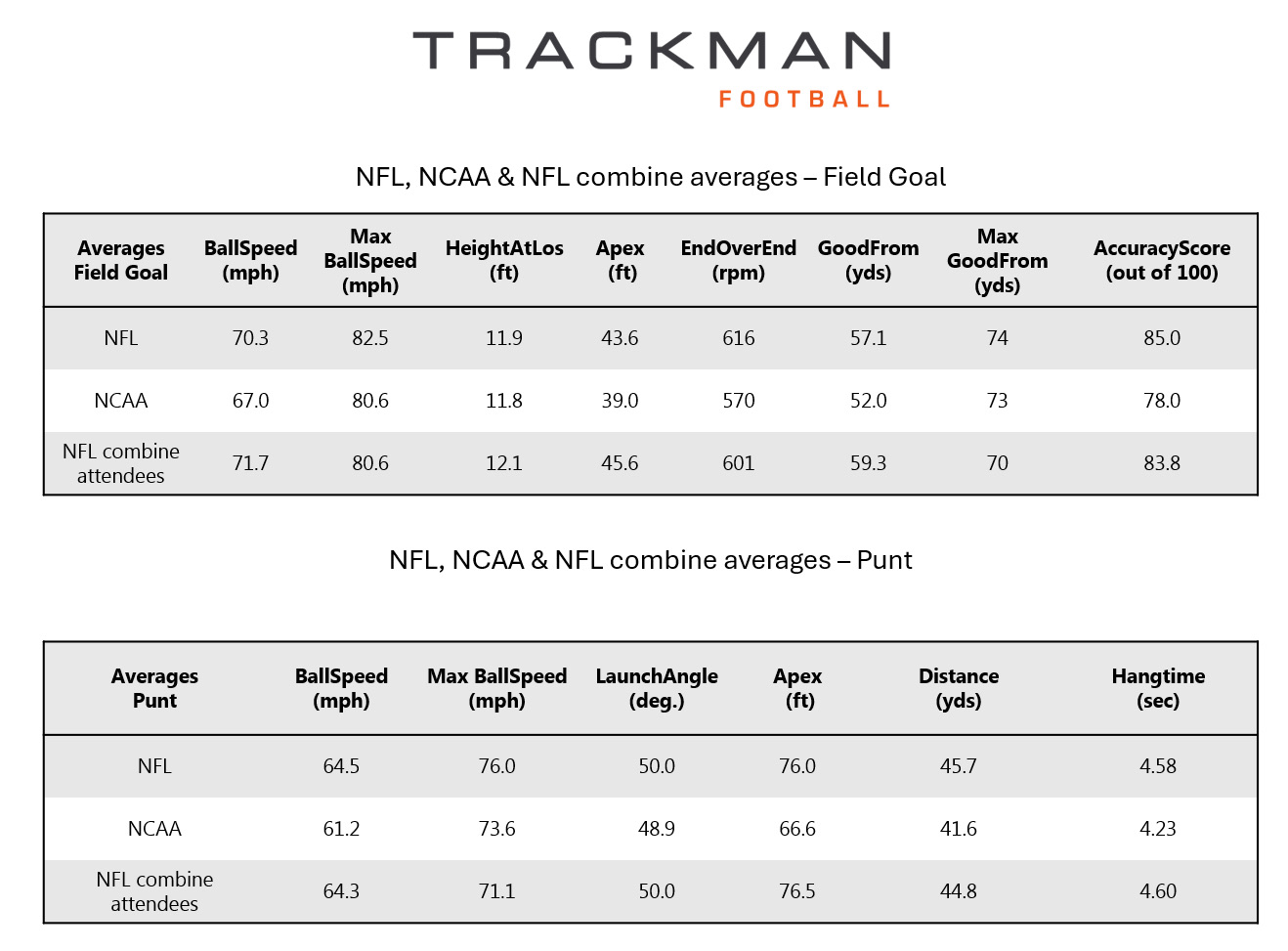Select the LaunchAngle (deg.) header
1288x951 pixels.
pyautogui.click(x=657, y=689)
